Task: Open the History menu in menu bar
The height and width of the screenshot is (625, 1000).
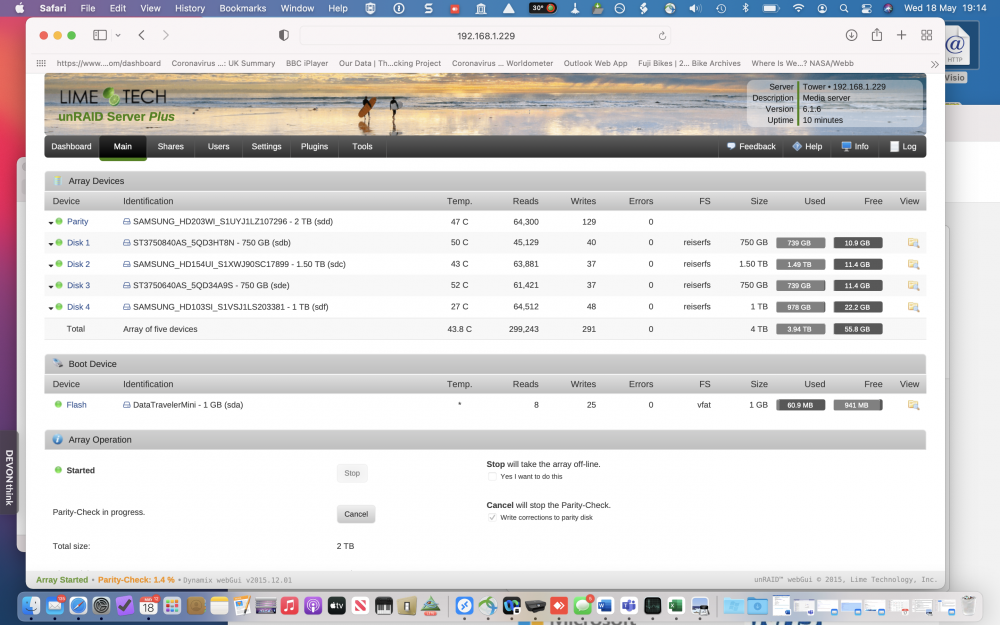Action: pyautogui.click(x=190, y=8)
